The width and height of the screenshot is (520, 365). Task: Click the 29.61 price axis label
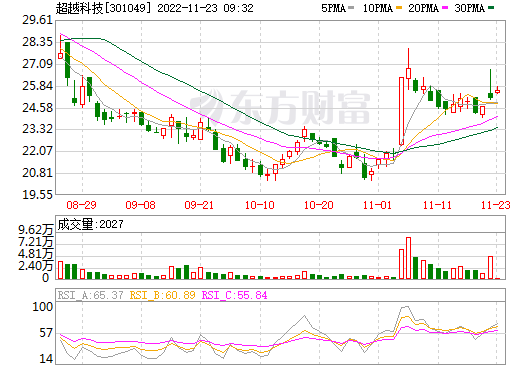click(x=37, y=20)
